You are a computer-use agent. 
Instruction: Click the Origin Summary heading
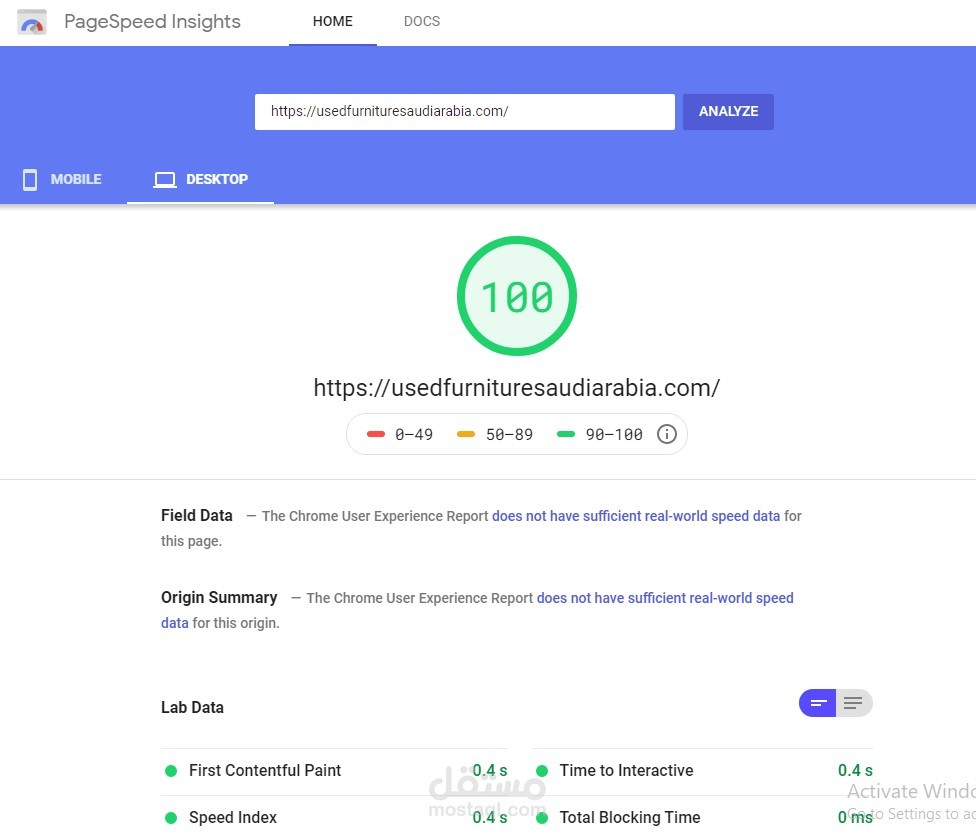(x=219, y=597)
